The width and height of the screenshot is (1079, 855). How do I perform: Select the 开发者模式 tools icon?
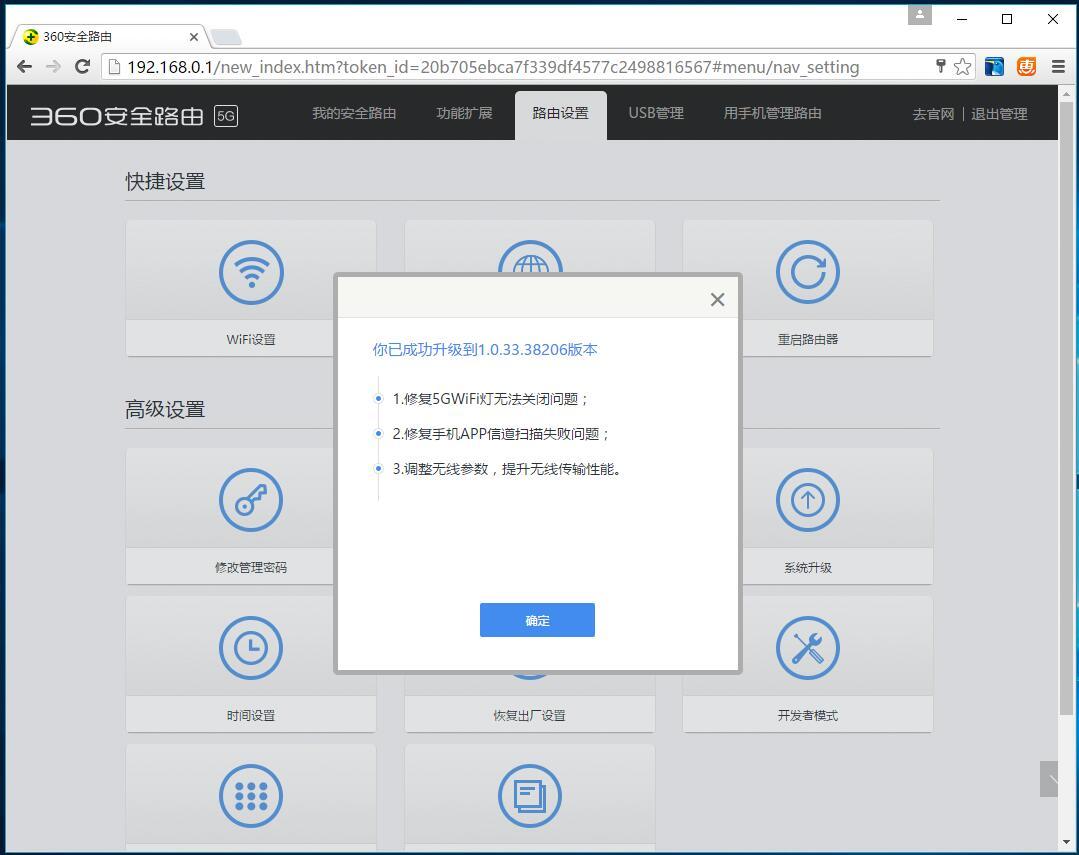pyautogui.click(x=807, y=647)
